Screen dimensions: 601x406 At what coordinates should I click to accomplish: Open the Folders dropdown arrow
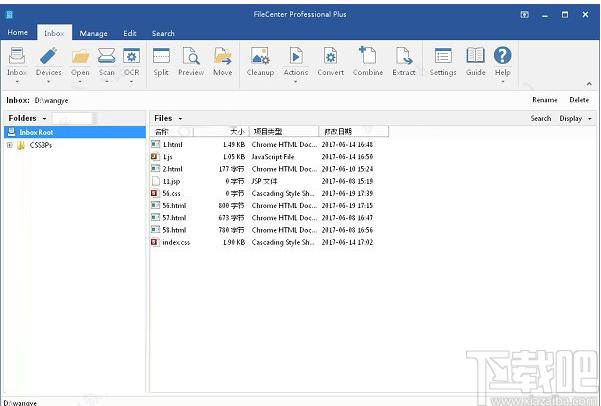coord(44,118)
